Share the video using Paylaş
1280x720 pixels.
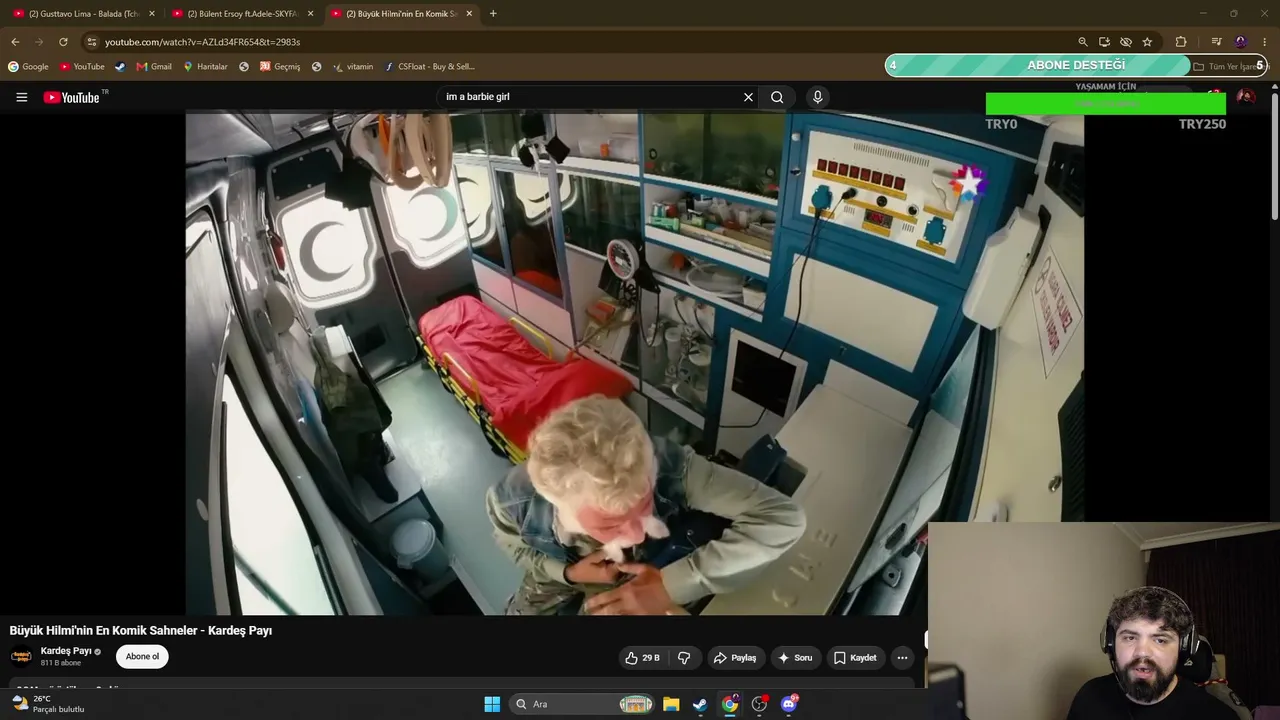pos(734,658)
